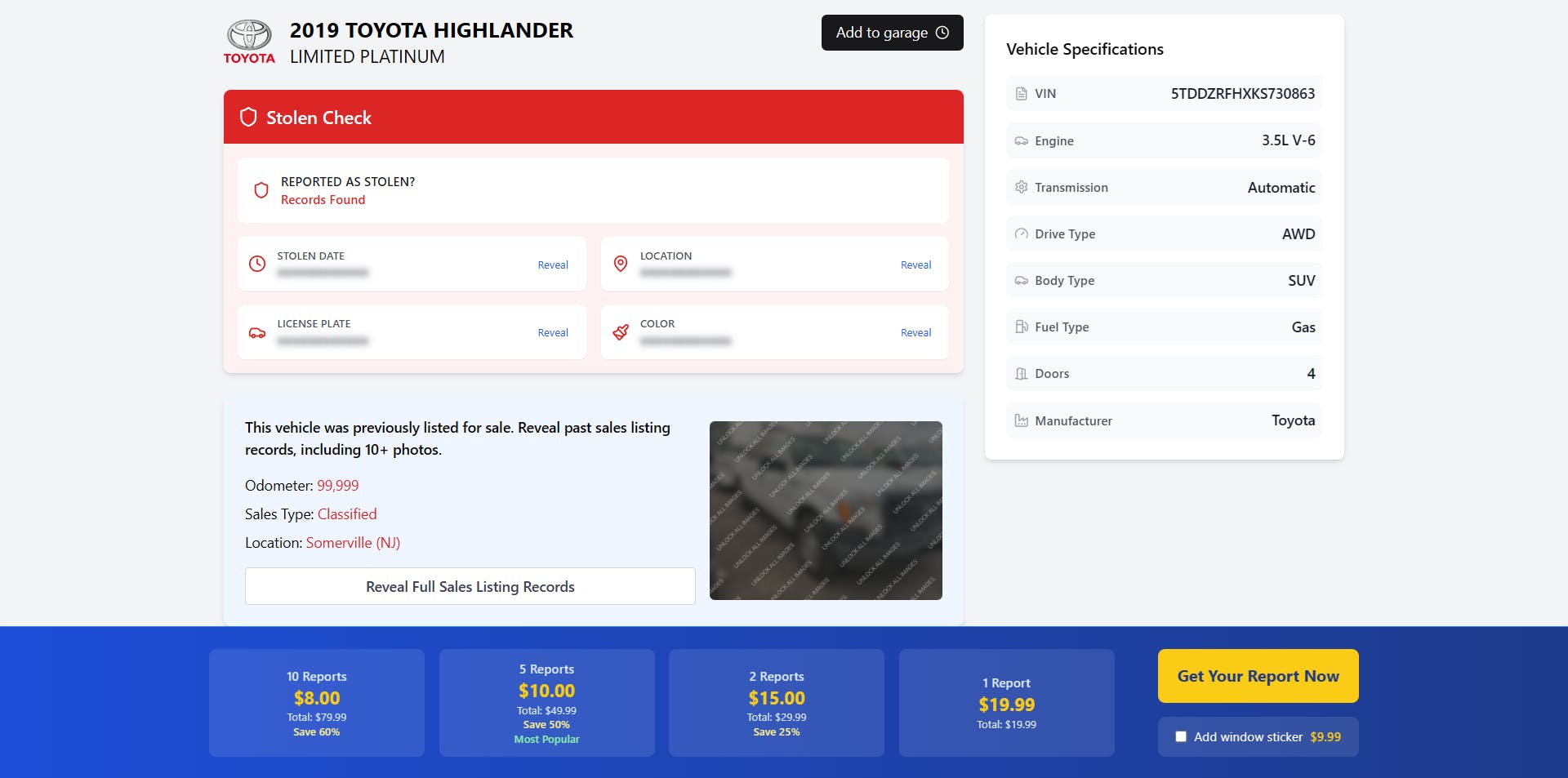Click the clock icon in Add to garage
The image size is (1568, 778).
coord(942,33)
